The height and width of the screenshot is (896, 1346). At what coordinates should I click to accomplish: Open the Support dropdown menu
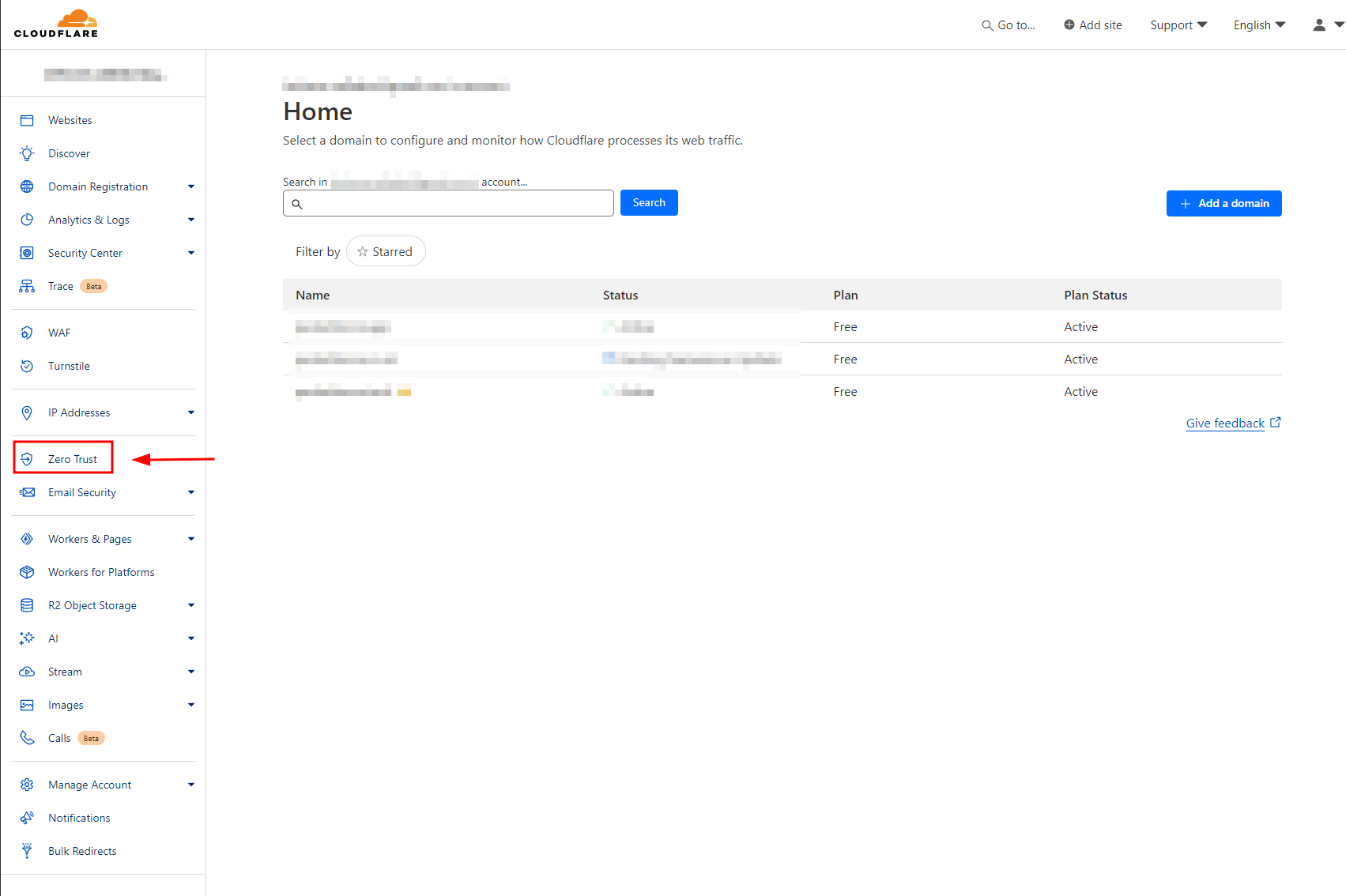pyautogui.click(x=1178, y=25)
